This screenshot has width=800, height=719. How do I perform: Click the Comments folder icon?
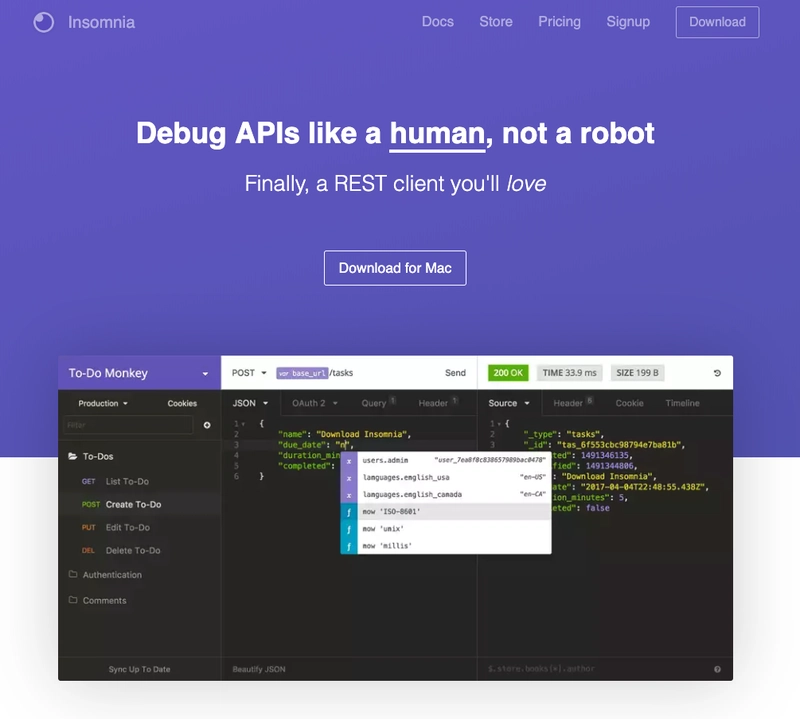(x=73, y=600)
